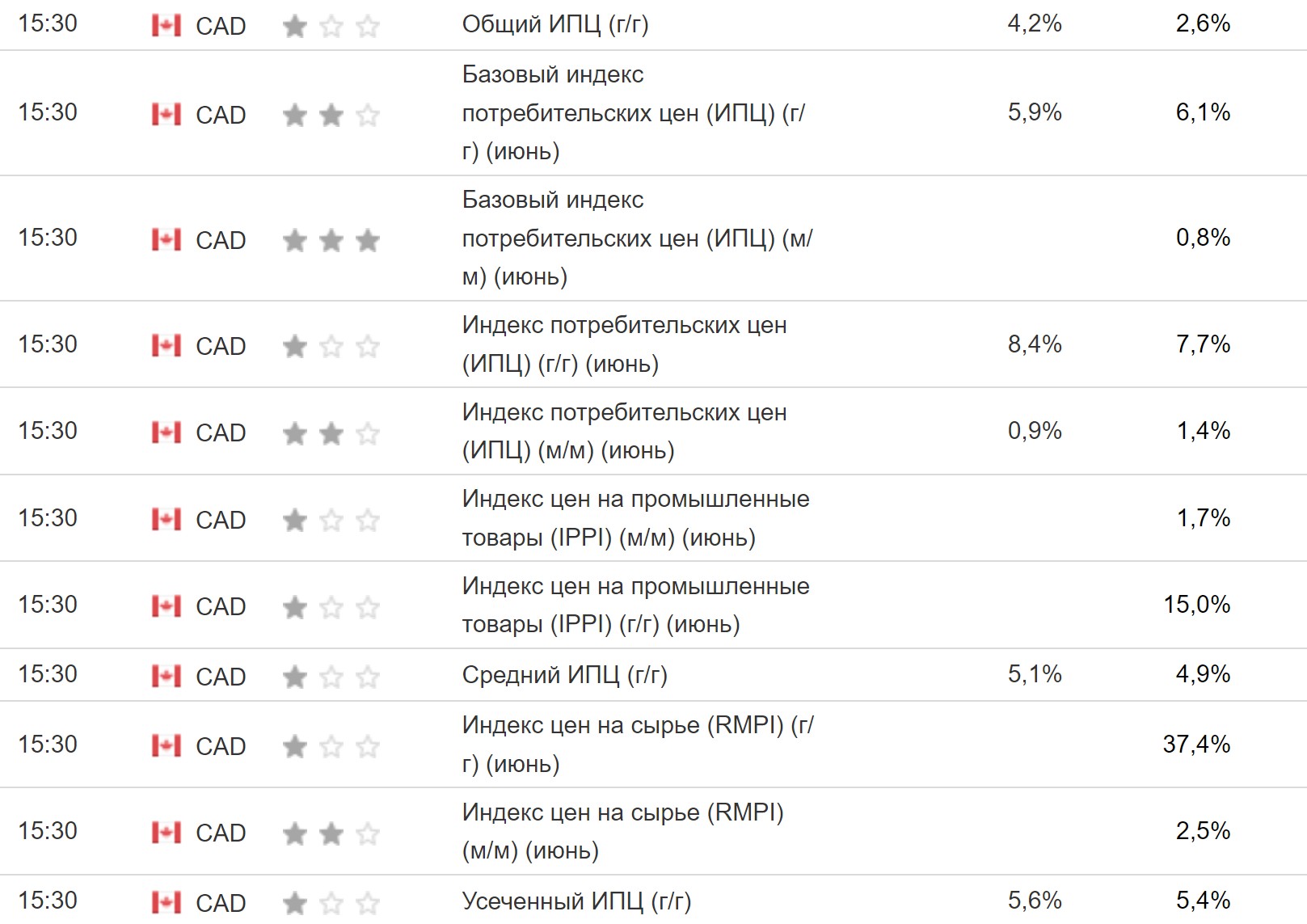
Task: Click the Canada flag in Усеченный ИПЦ row
Action: tap(167, 902)
